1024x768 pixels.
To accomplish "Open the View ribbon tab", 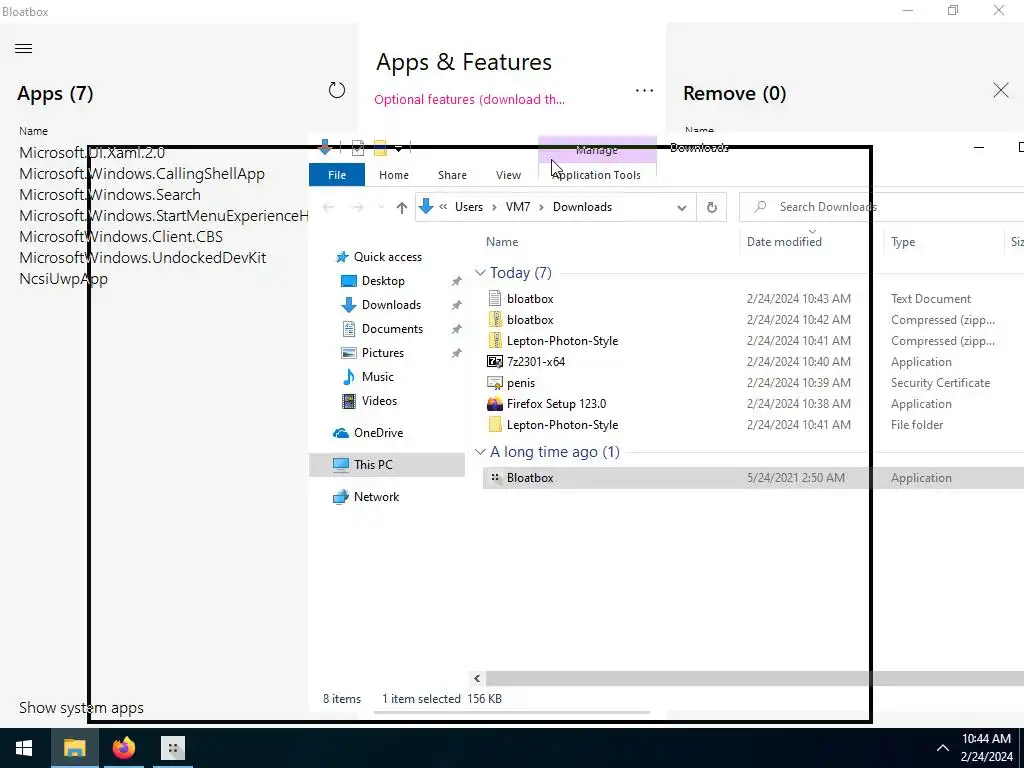I will click(508, 175).
